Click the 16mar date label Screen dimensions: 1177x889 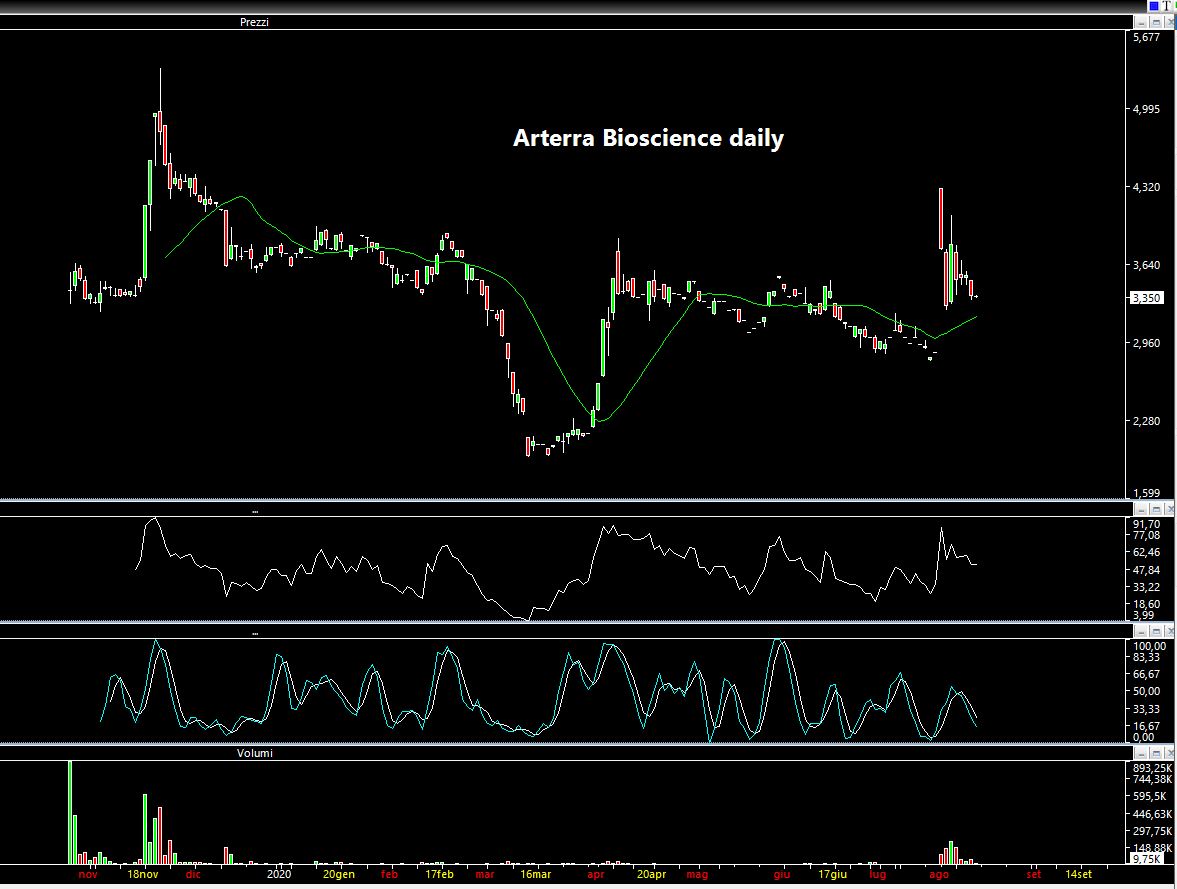coord(535,875)
